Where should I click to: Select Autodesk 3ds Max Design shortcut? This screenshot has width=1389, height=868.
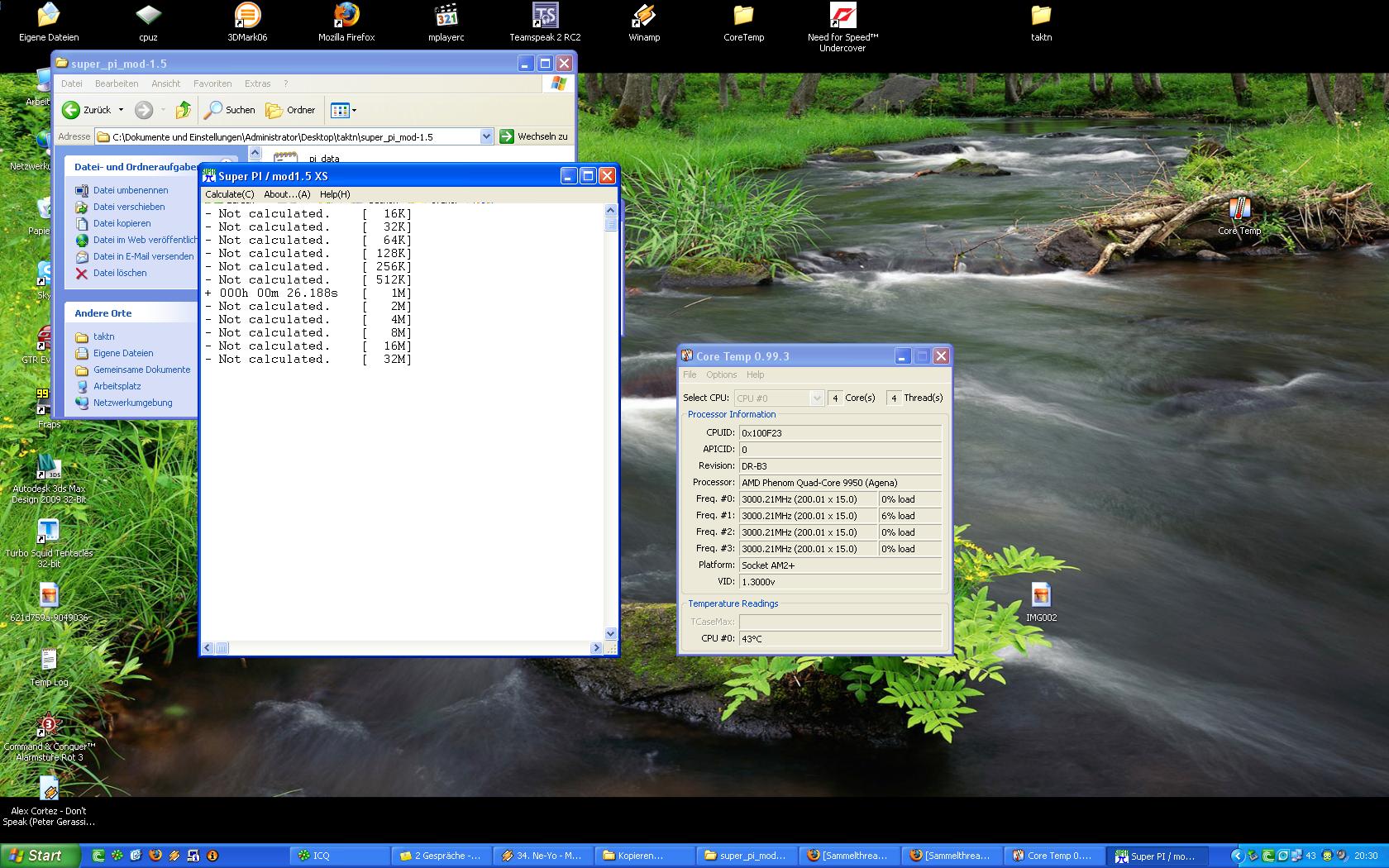tap(49, 479)
